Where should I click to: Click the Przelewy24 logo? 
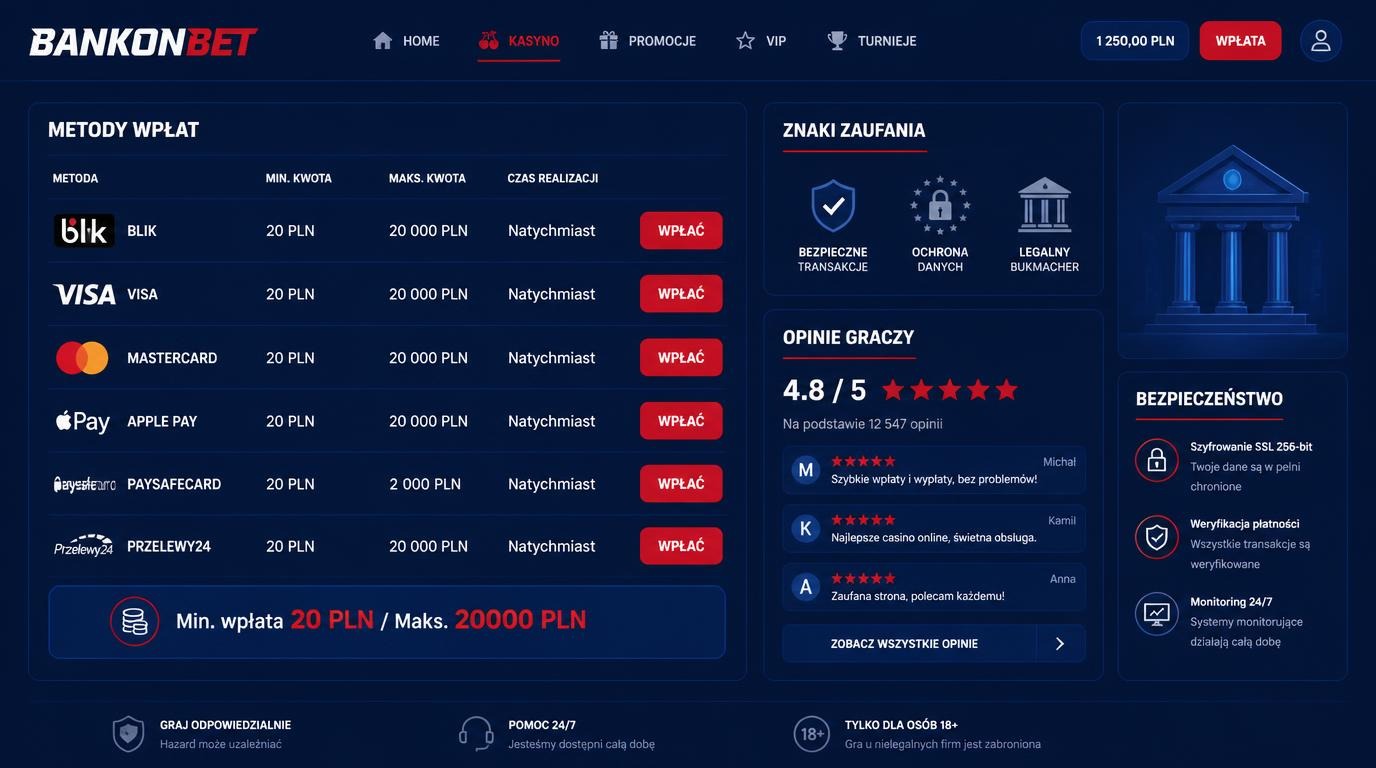point(84,546)
